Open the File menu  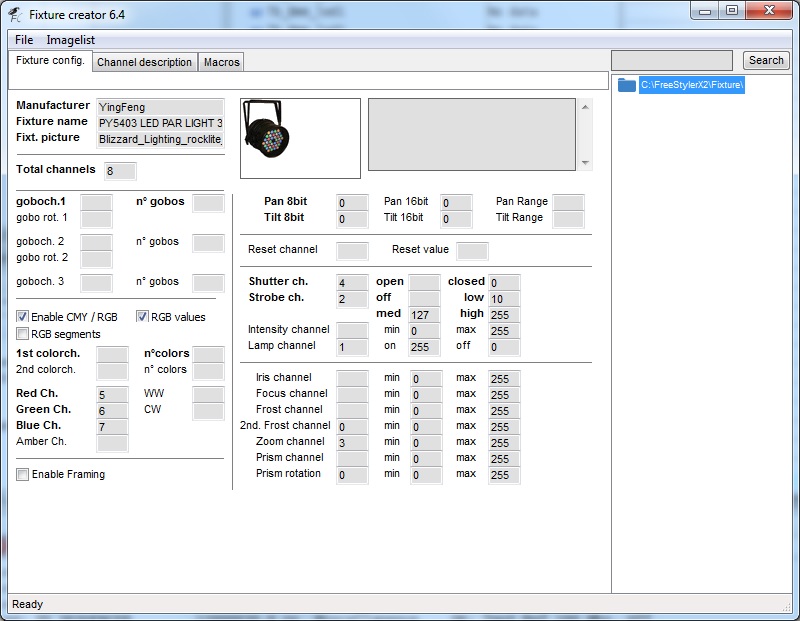[24, 40]
